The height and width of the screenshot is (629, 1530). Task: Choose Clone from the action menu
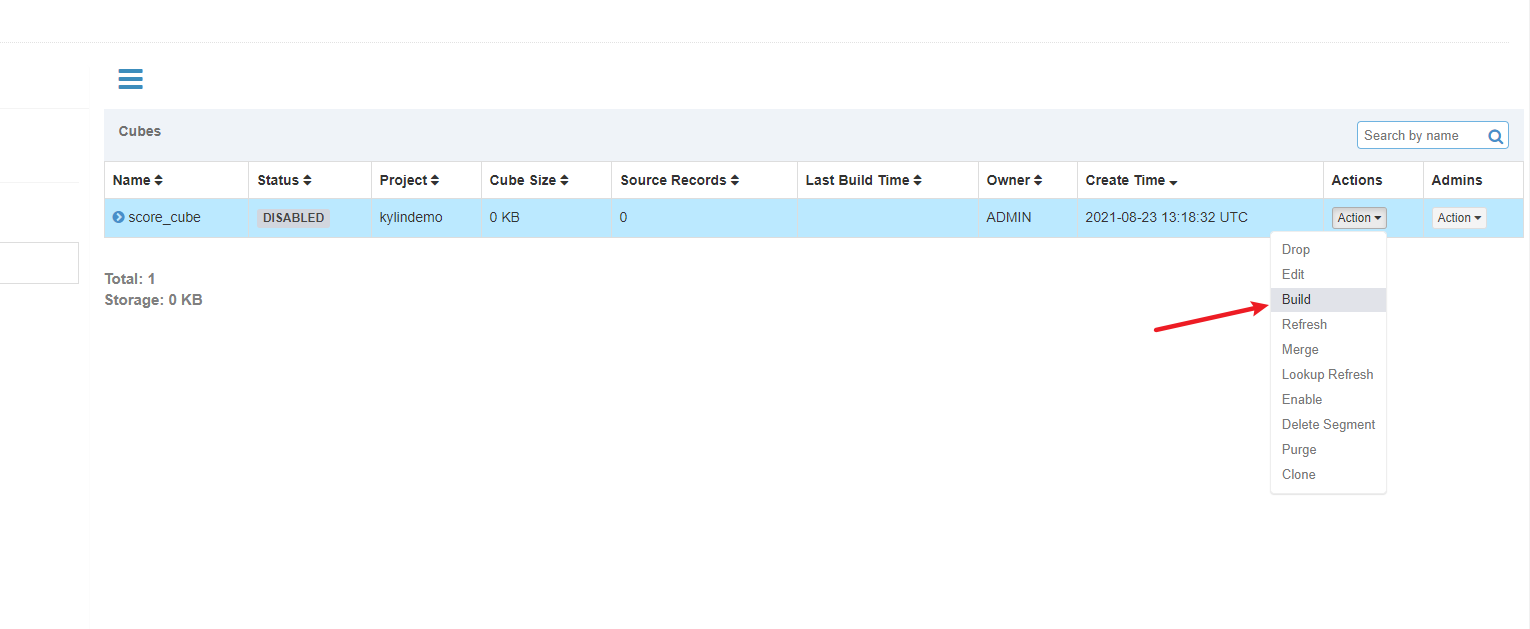point(1328,474)
